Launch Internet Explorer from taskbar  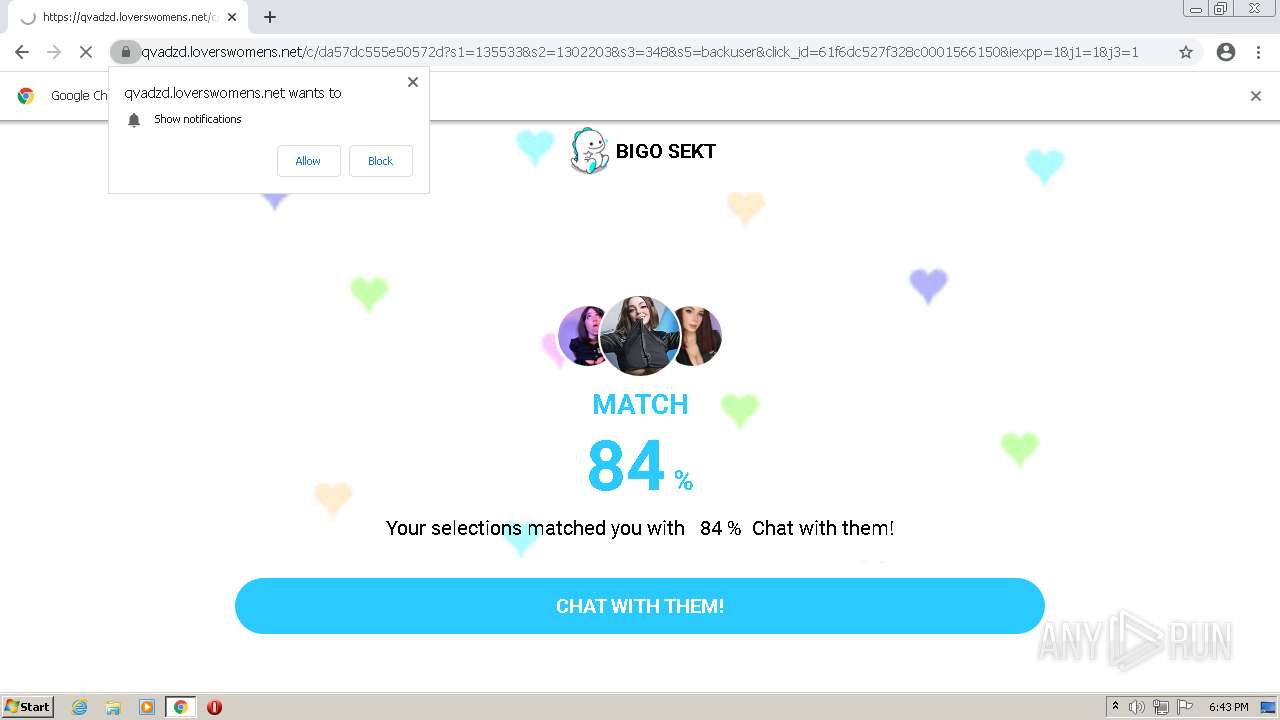[x=80, y=707]
